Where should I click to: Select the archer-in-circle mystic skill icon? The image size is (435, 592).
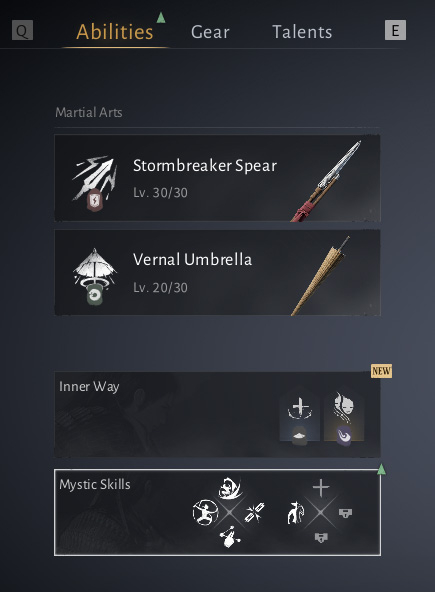(205, 512)
